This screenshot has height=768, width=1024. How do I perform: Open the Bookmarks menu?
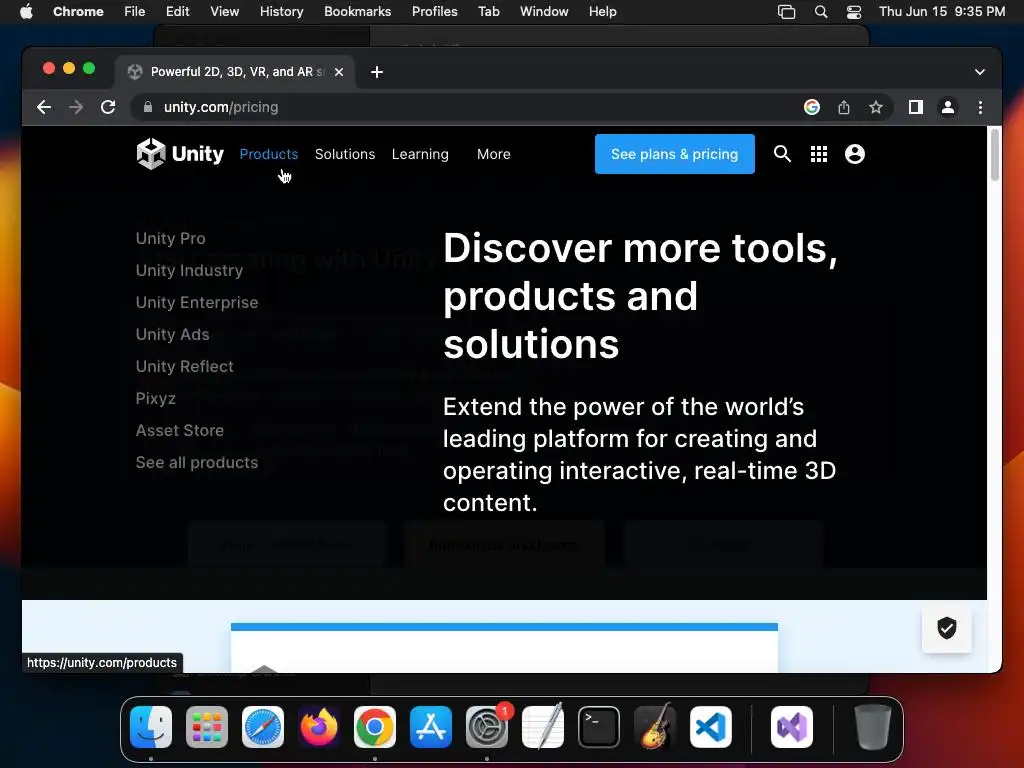click(x=357, y=11)
